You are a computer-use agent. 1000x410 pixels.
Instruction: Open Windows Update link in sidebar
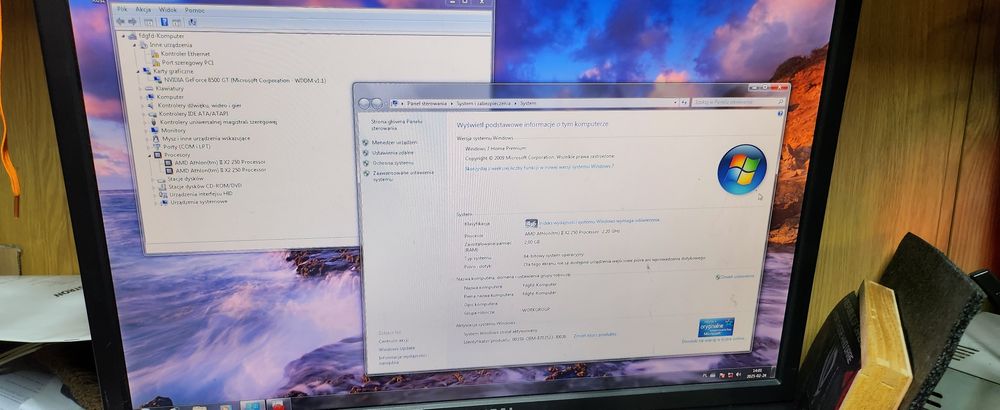(x=396, y=349)
